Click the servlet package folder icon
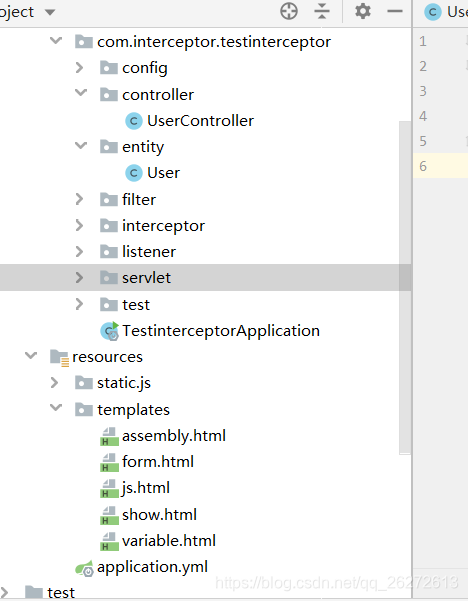 109,278
